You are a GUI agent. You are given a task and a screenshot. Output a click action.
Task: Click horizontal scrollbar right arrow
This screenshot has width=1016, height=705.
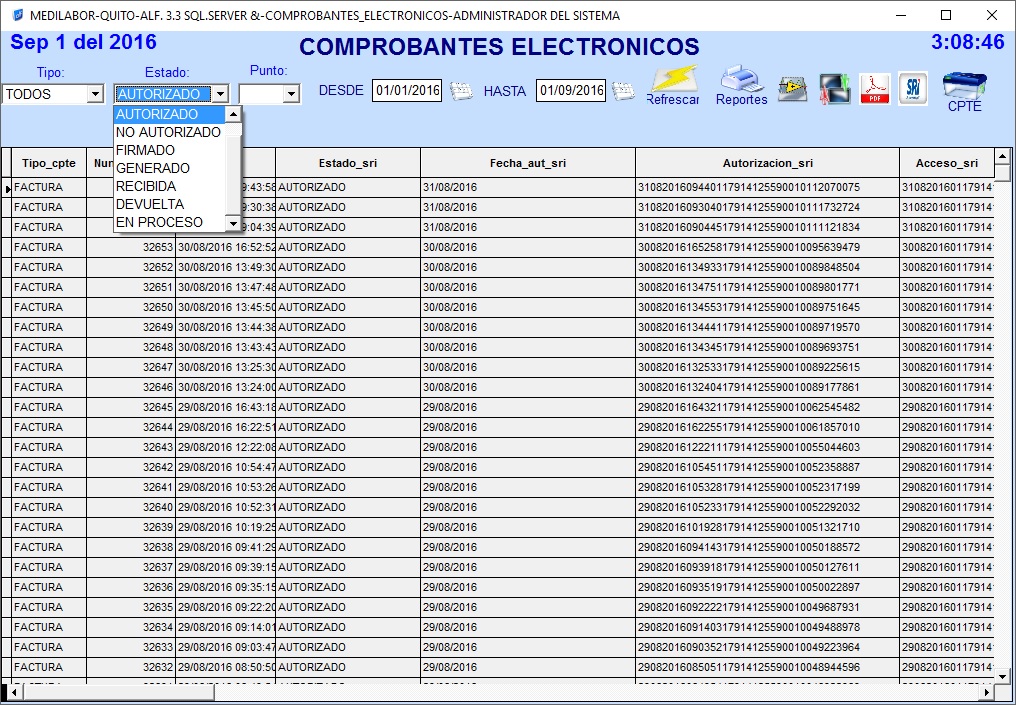coord(987,692)
